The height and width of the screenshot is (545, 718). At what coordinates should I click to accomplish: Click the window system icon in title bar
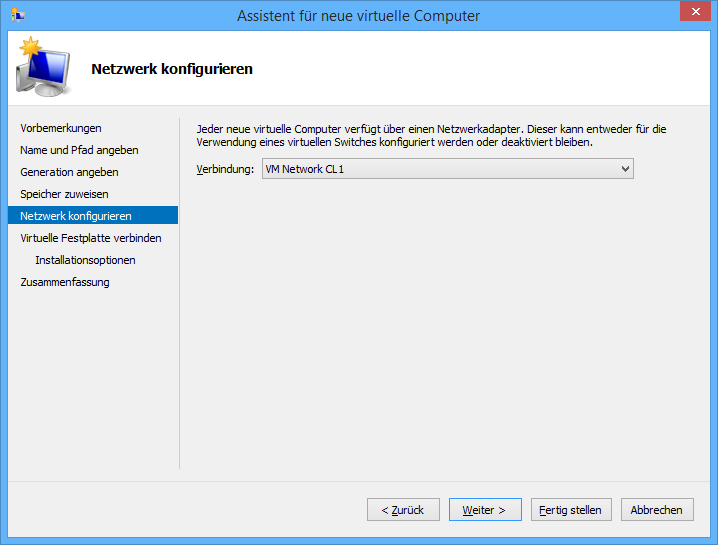click(18, 15)
